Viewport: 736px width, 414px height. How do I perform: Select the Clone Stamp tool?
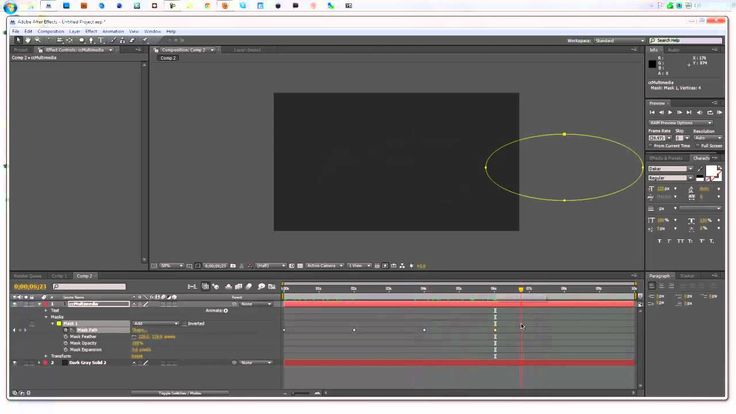tap(123, 40)
